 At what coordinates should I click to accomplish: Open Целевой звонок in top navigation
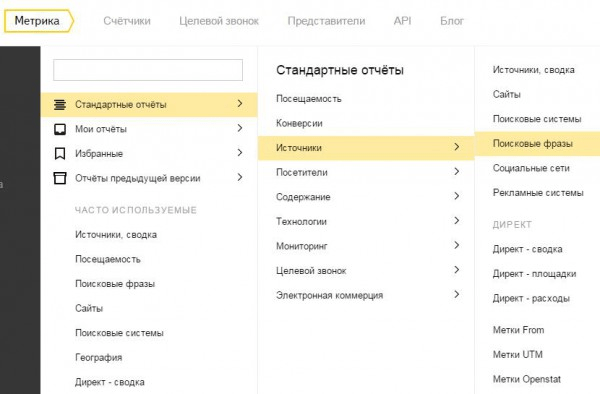[219, 21]
